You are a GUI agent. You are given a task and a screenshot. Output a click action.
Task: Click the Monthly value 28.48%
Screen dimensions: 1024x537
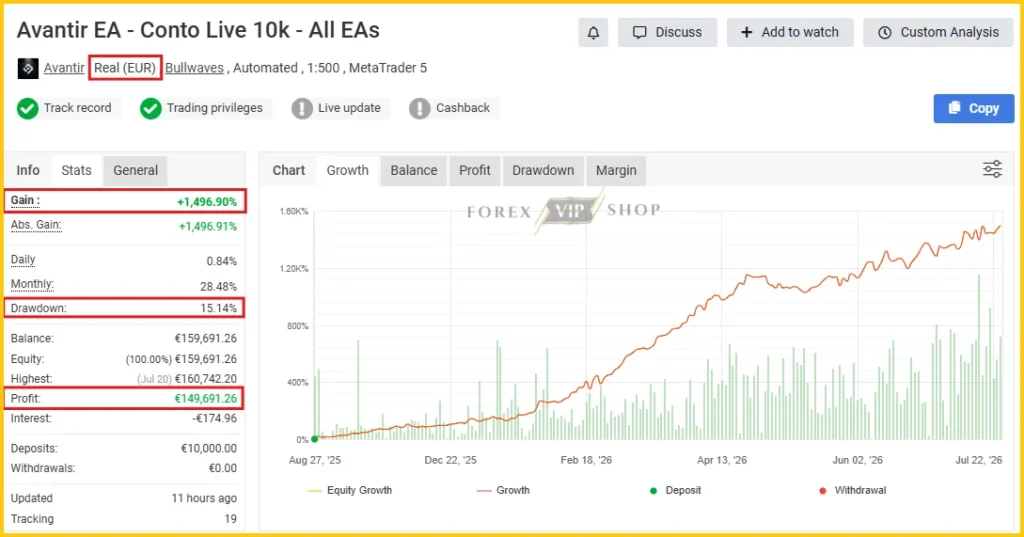pos(218,287)
